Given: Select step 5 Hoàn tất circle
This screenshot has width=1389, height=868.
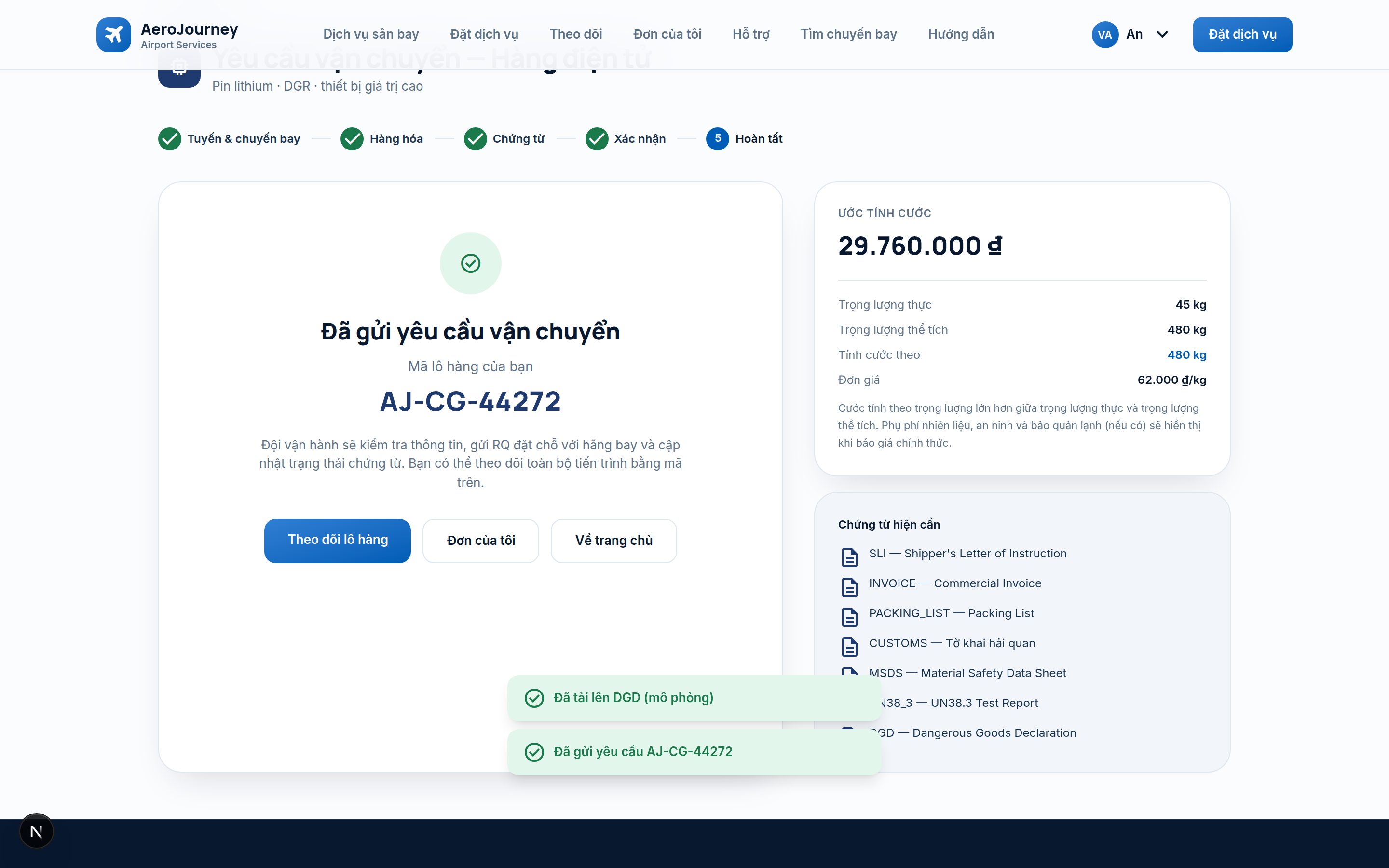Looking at the screenshot, I should [x=718, y=139].
